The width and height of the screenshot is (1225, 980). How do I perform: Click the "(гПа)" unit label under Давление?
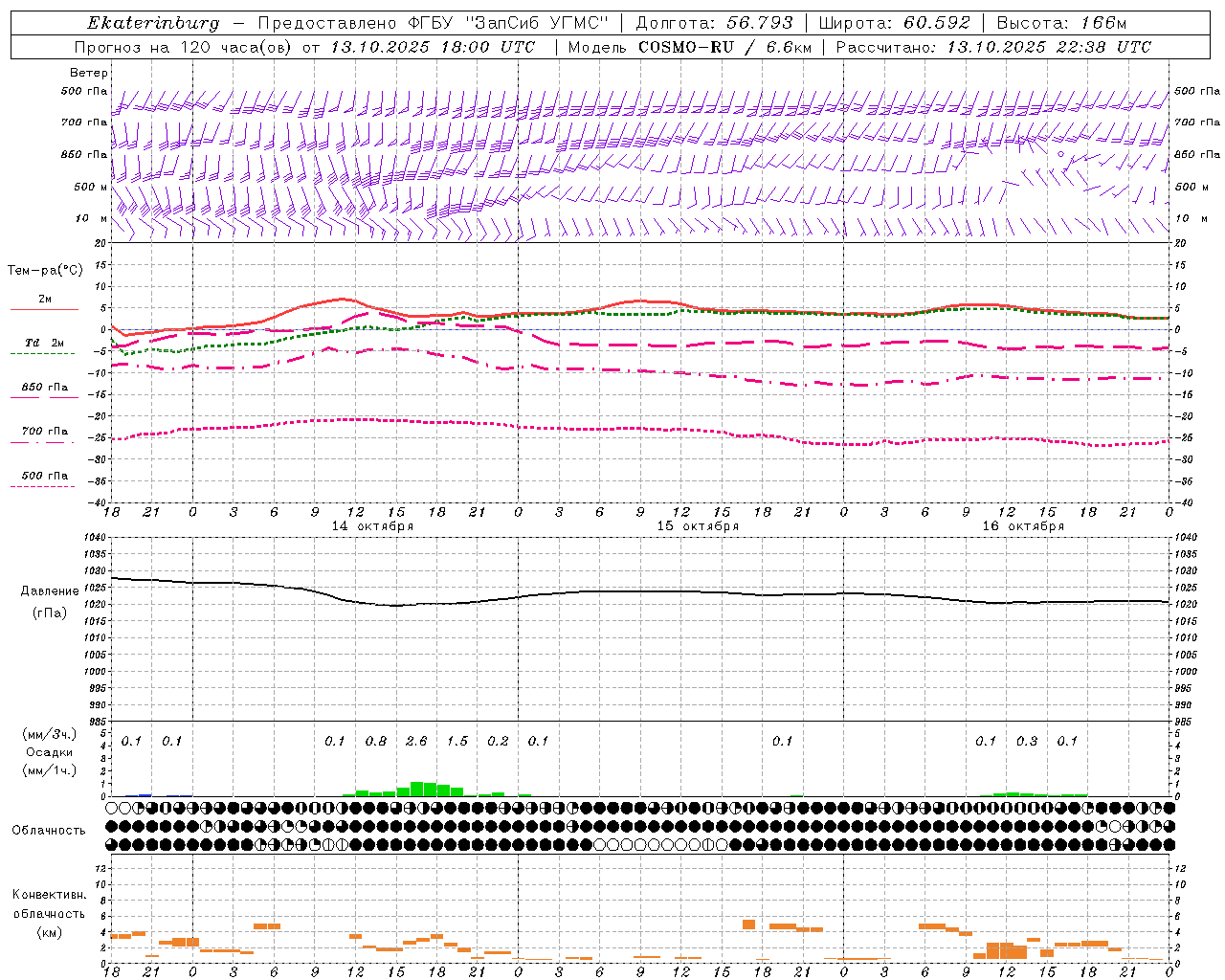(x=50, y=612)
